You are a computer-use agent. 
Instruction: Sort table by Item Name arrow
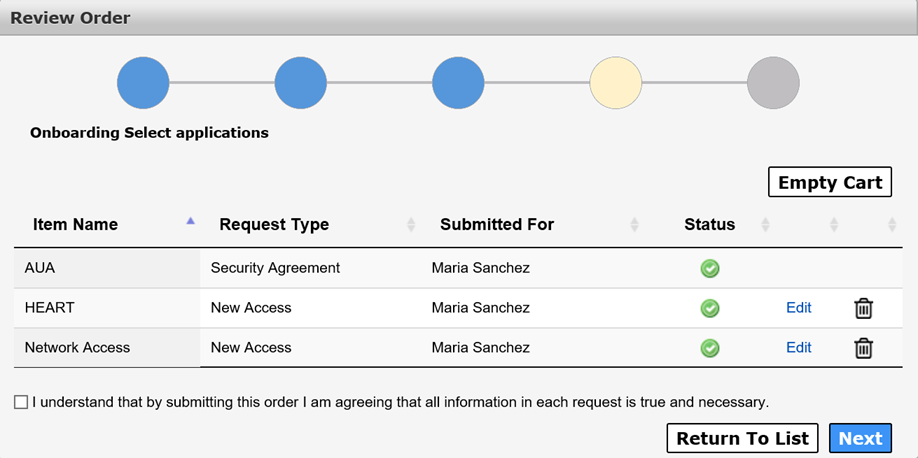click(x=190, y=221)
